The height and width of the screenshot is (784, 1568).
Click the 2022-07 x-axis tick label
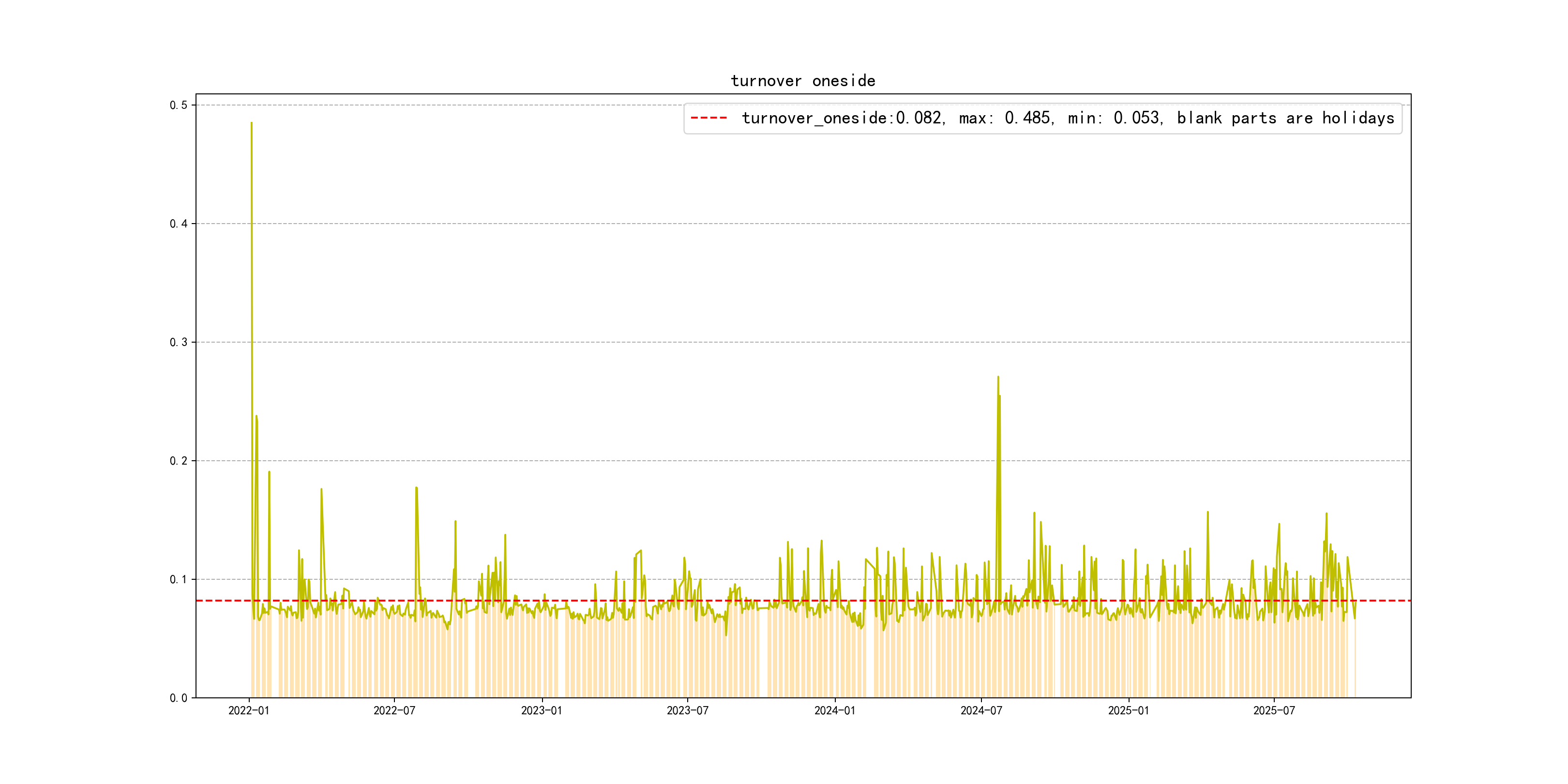394,710
